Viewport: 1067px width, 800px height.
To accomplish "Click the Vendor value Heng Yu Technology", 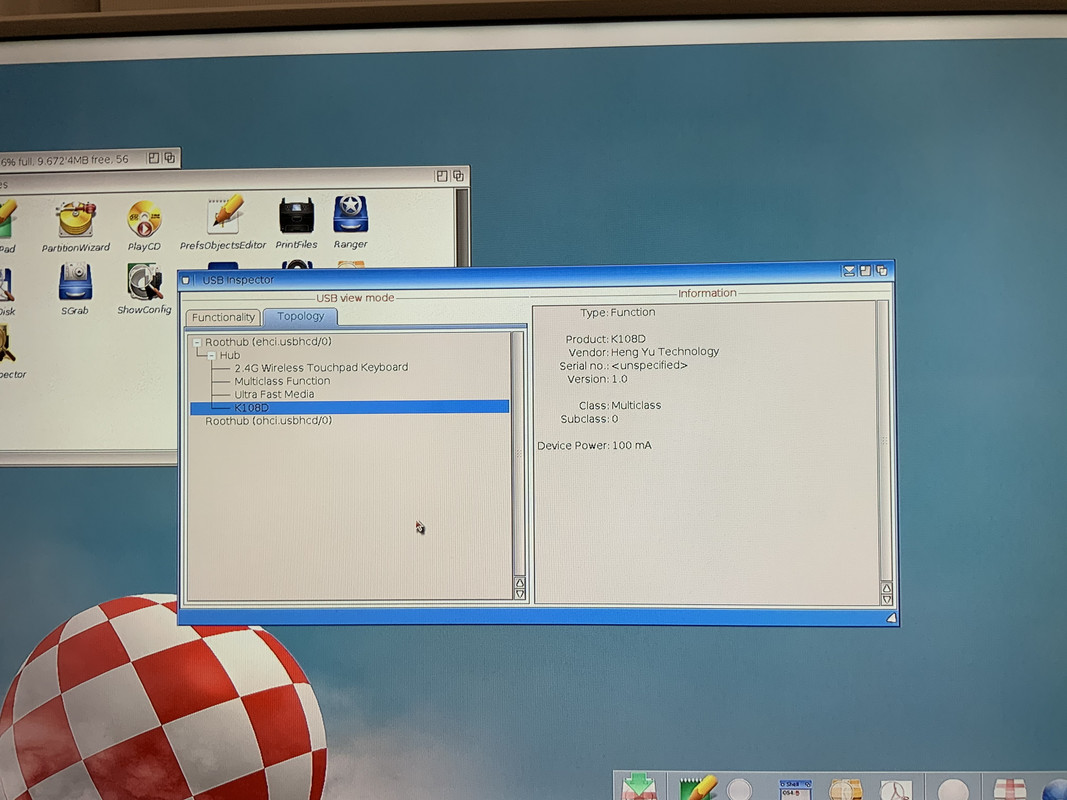I will point(665,352).
